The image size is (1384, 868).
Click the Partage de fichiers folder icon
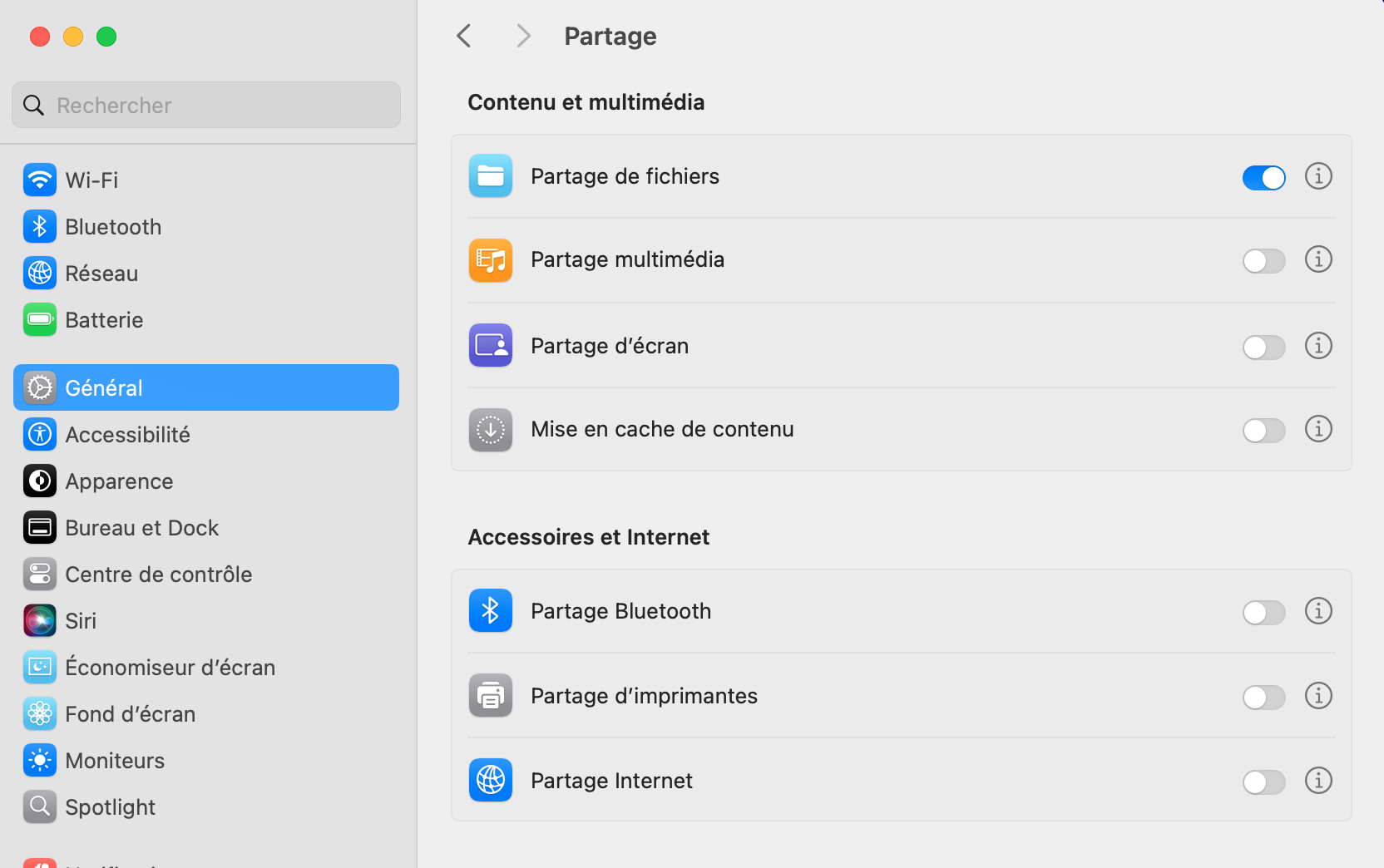pyautogui.click(x=491, y=176)
